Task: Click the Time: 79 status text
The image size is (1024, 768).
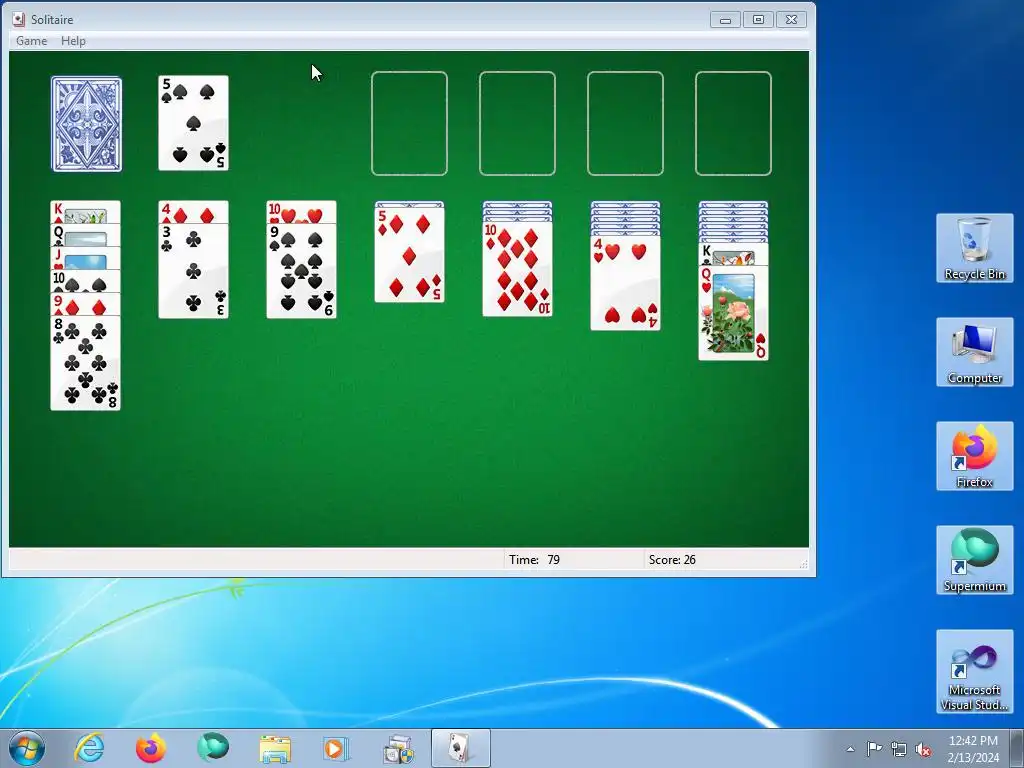Action: (x=534, y=560)
